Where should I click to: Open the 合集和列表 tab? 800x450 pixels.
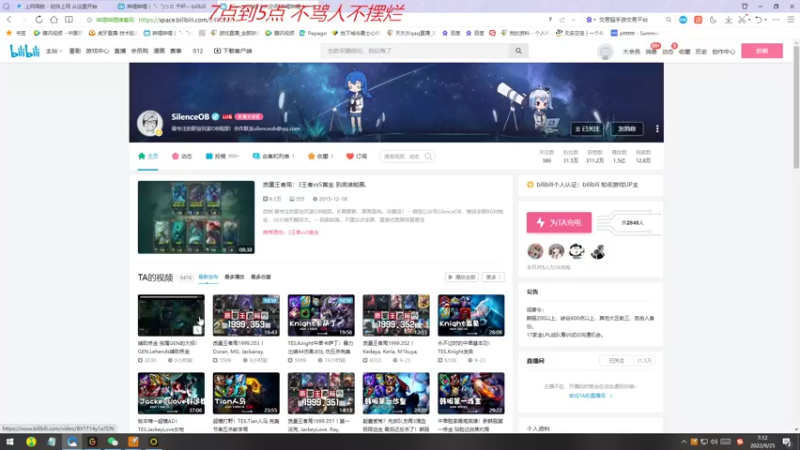click(273, 156)
